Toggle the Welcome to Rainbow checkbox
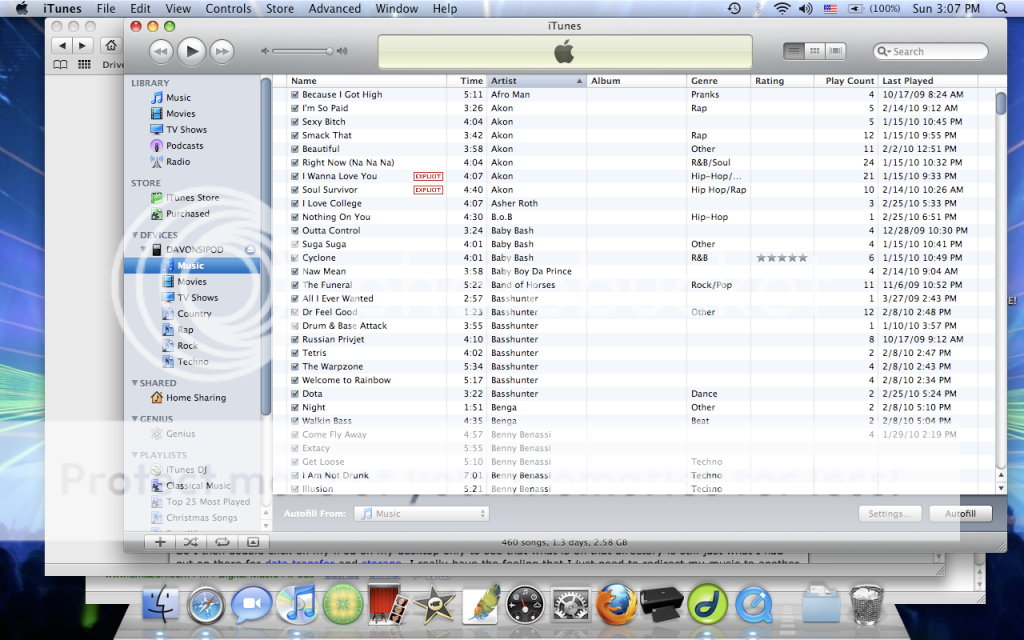 (x=295, y=380)
